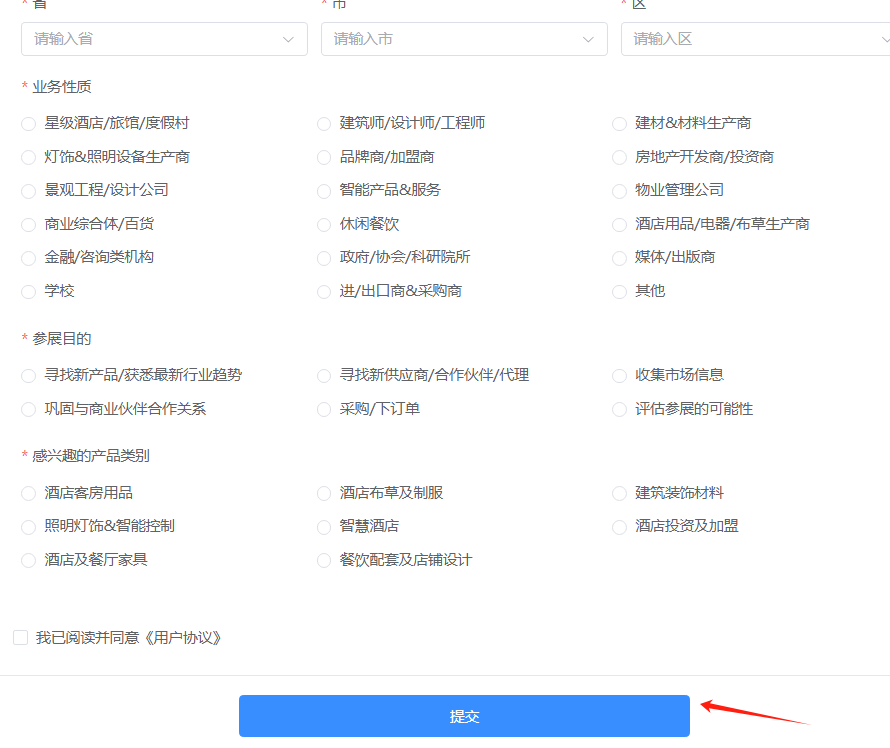Select 休闲餐饮 radio button
Viewport: 890px width, 748px height.
[324, 225]
